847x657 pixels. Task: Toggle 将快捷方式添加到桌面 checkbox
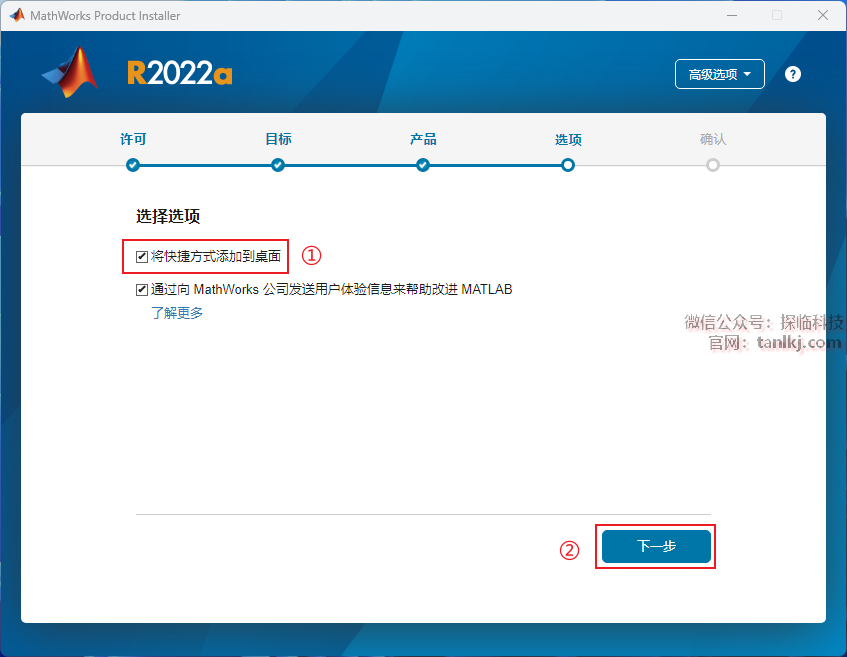point(142,257)
